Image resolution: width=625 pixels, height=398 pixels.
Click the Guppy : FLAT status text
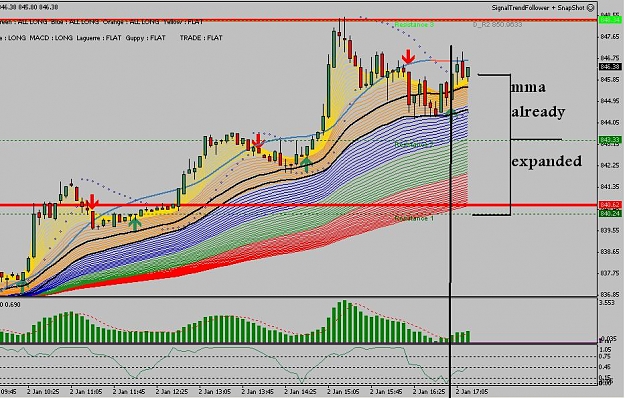coord(145,38)
